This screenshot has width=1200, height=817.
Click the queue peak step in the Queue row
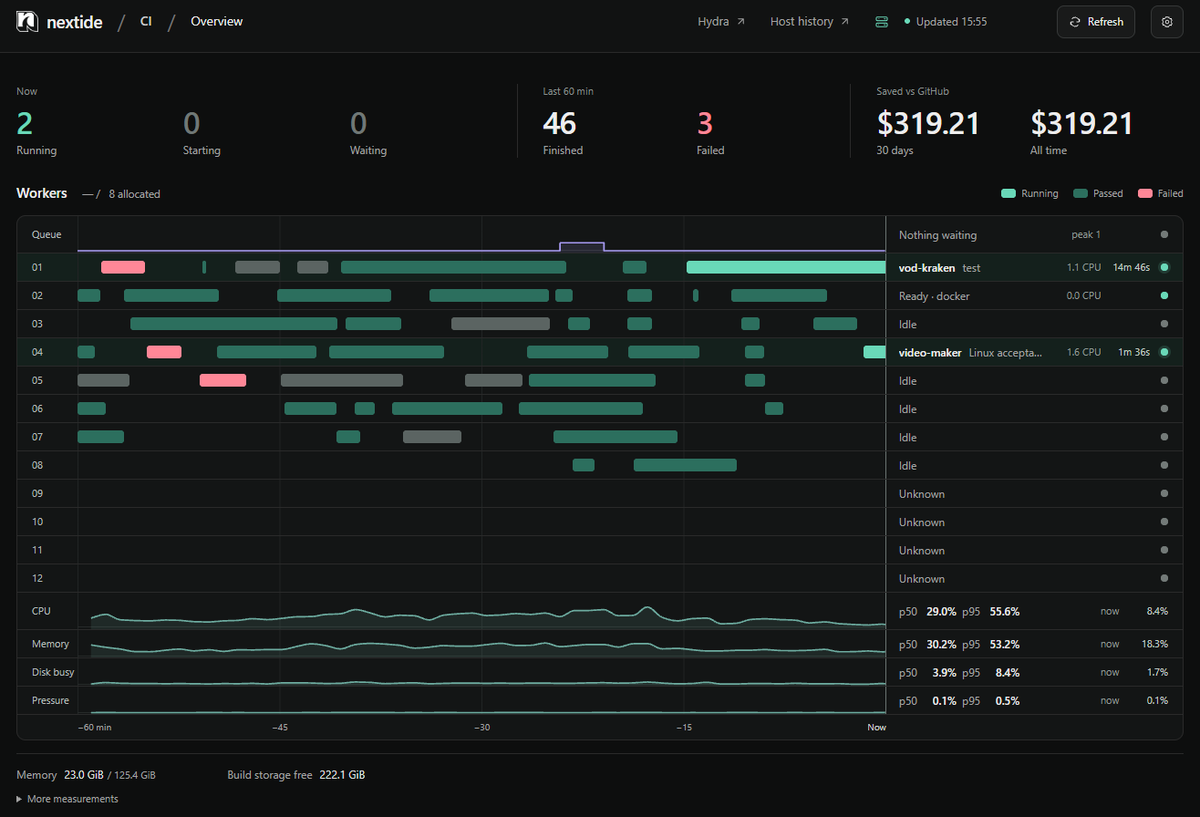pyautogui.click(x=582, y=245)
